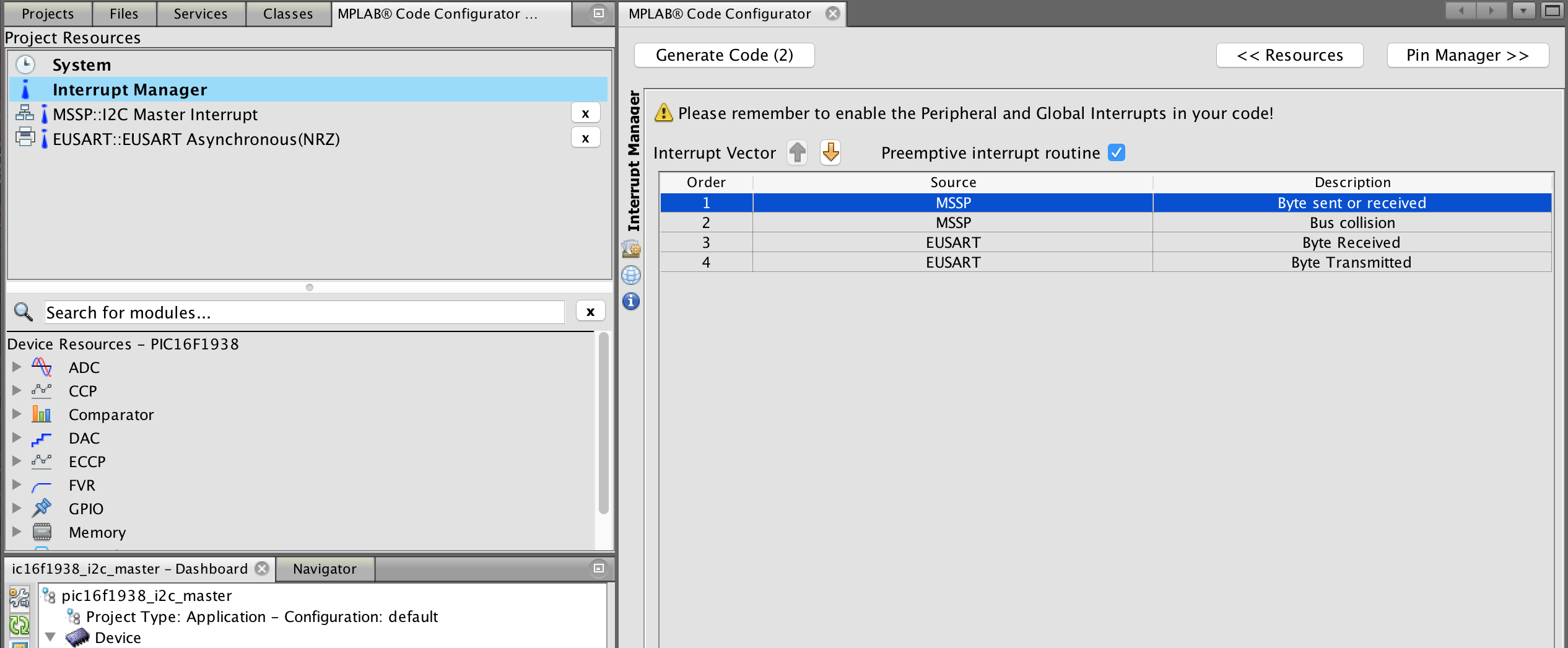Viewport: 1568px width, 648px height.
Task: Switch to the Files tab
Action: (x=124, y=14)
